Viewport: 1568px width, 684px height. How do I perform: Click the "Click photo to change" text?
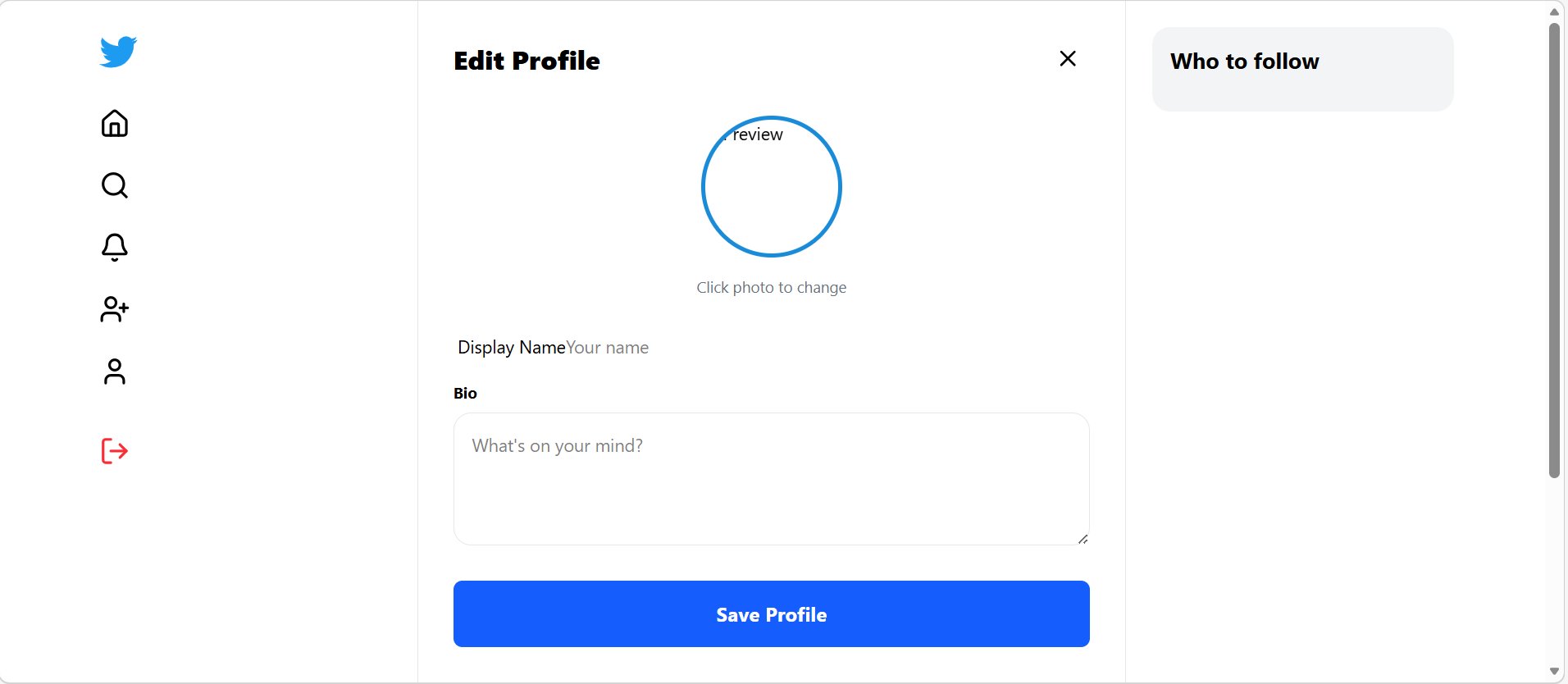point(772,288)
